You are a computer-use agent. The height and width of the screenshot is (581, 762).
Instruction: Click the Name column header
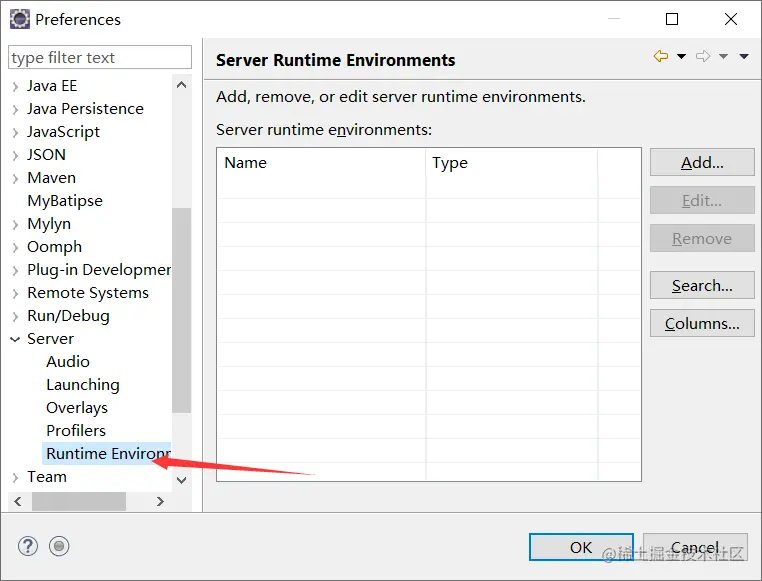(x=321, y=163)
